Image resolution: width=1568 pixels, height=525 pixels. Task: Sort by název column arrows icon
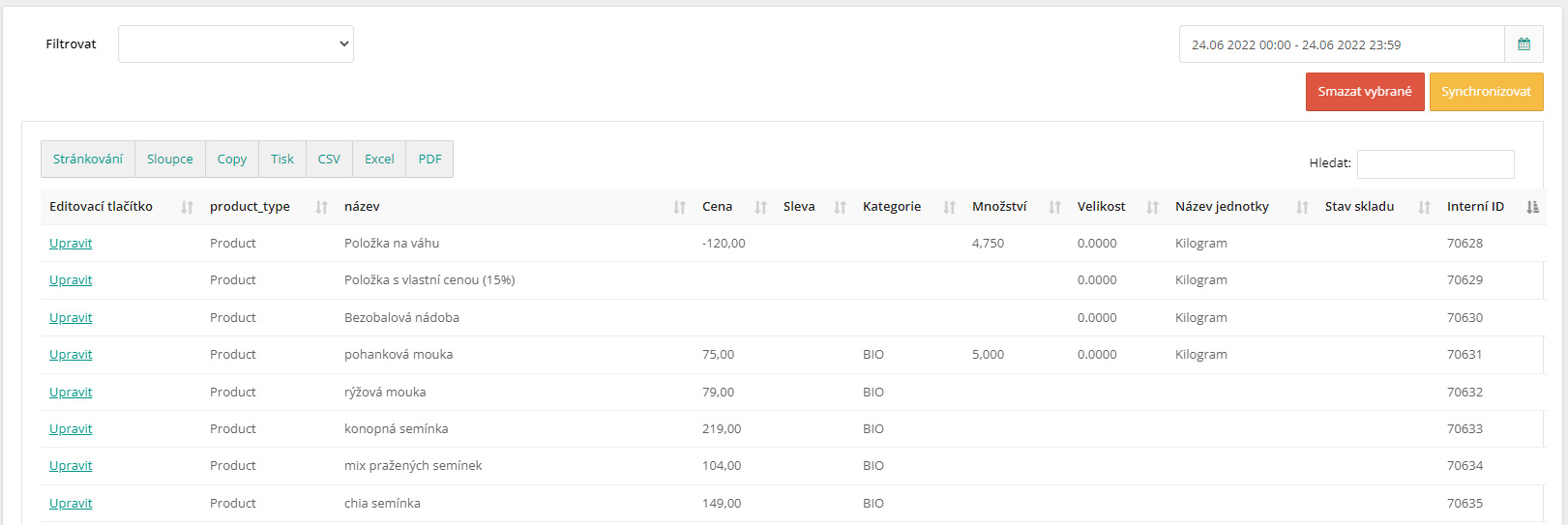click(x=680, y=207)
